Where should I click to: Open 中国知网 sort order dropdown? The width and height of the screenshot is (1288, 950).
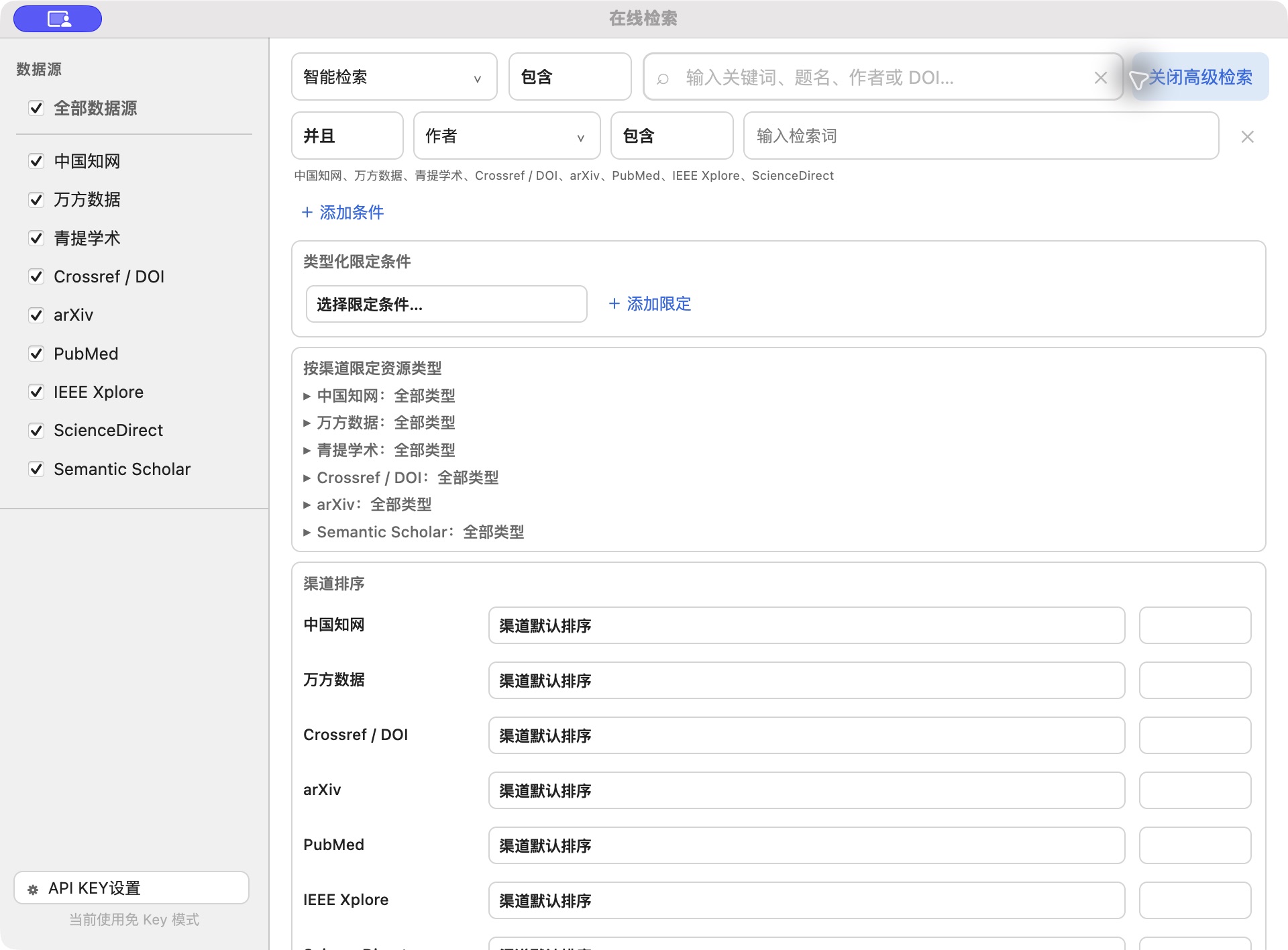tap(807, 625)
